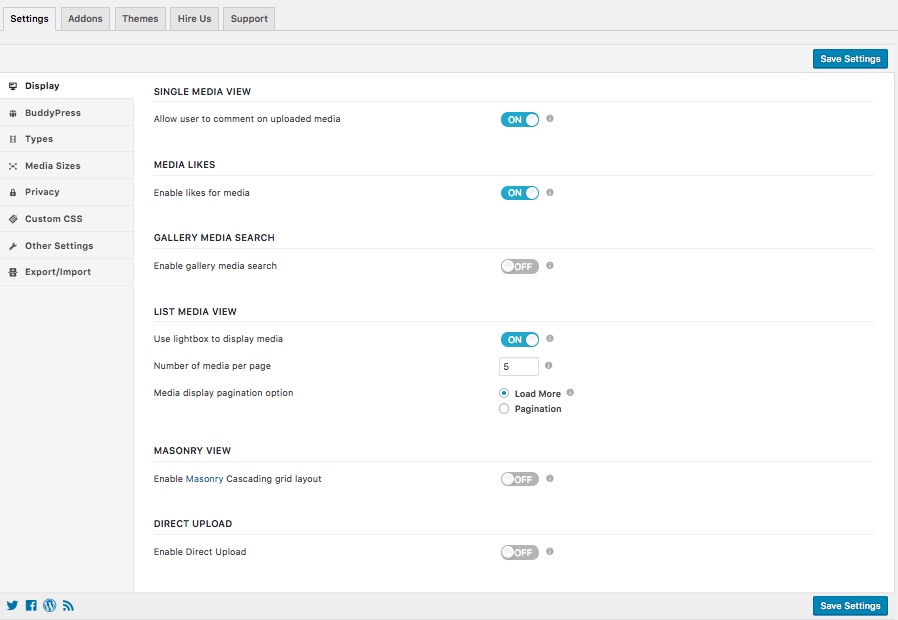Screen dimensions: 898x620
Task: Enable gallery media search toggle
Action: coord(519,266)
